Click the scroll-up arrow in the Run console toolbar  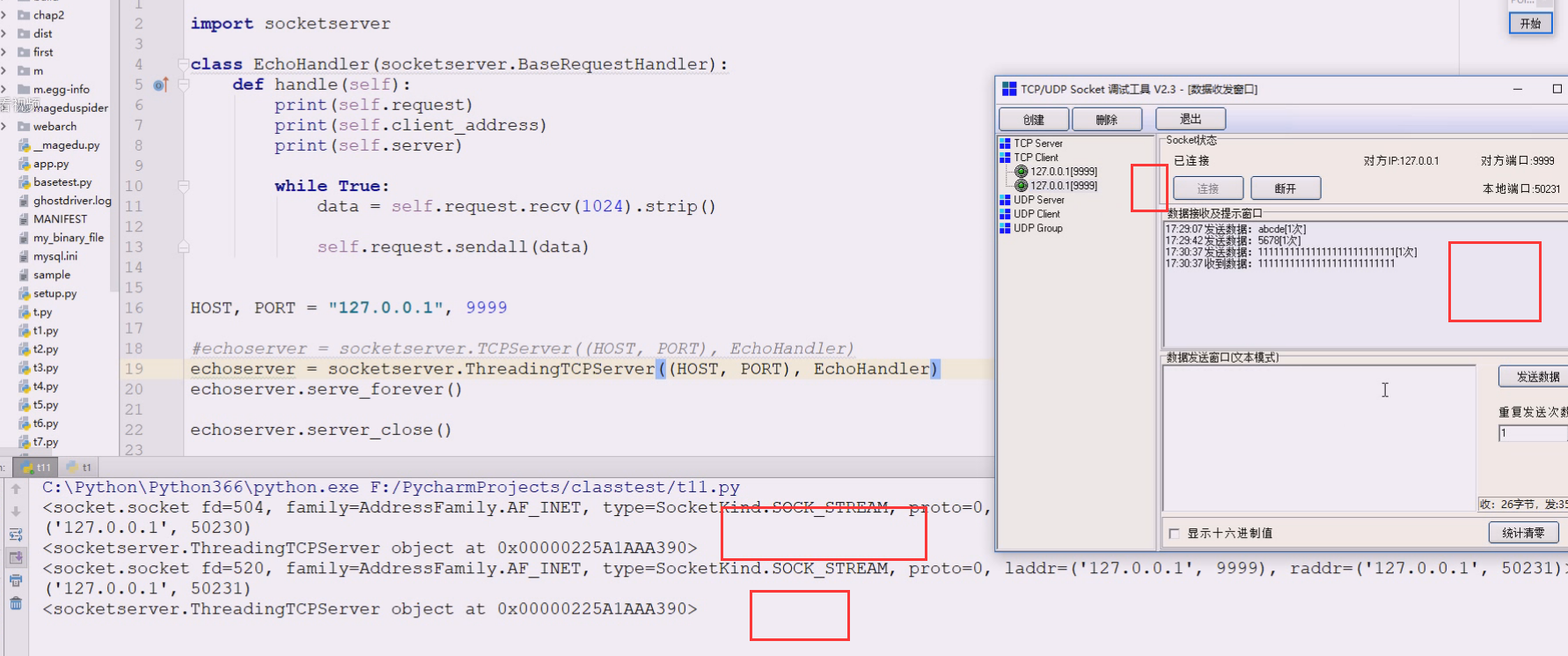tap(16, 489)
